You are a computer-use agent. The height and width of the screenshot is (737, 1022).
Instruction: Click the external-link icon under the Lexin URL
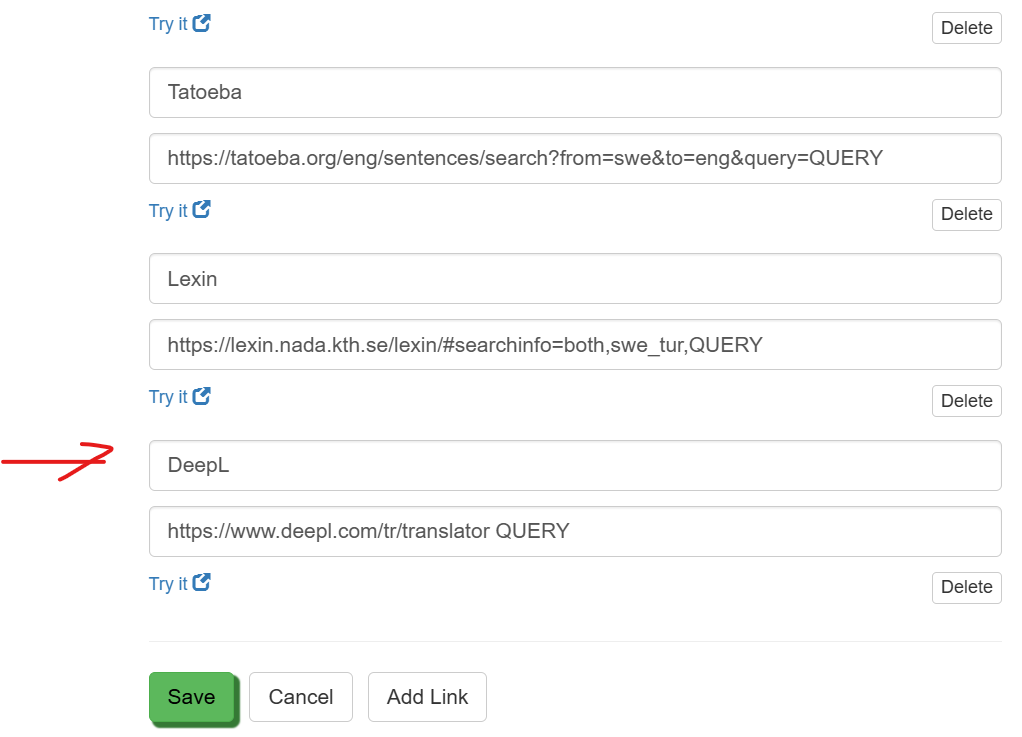[x=202, y=396]
